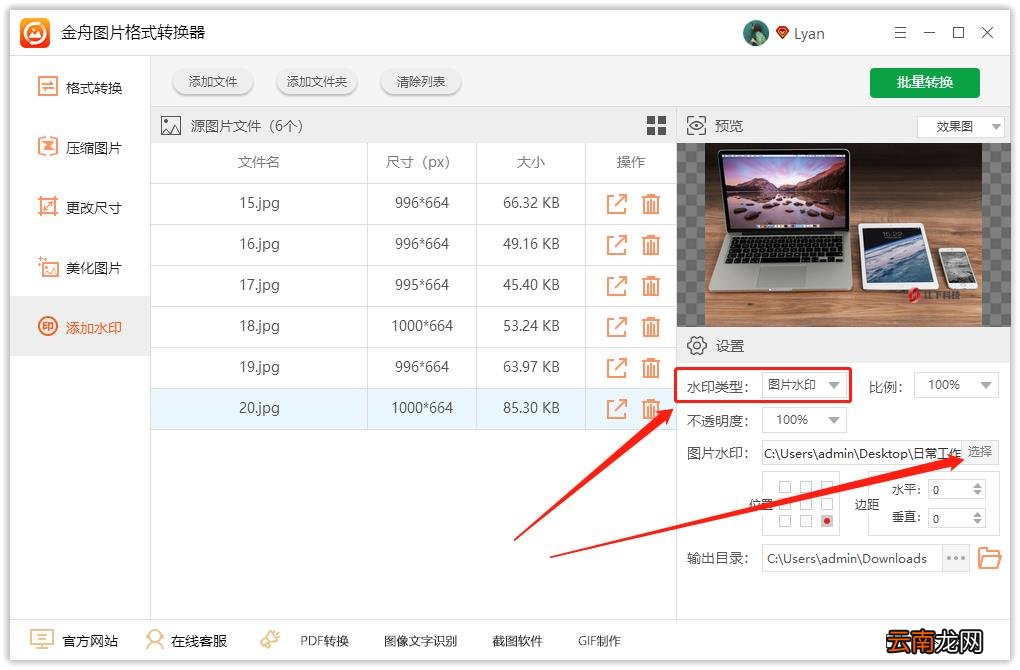The image size is (1020, 670).
Task: Open the export icon for 20.jpg
Action: tap(617, 409)
